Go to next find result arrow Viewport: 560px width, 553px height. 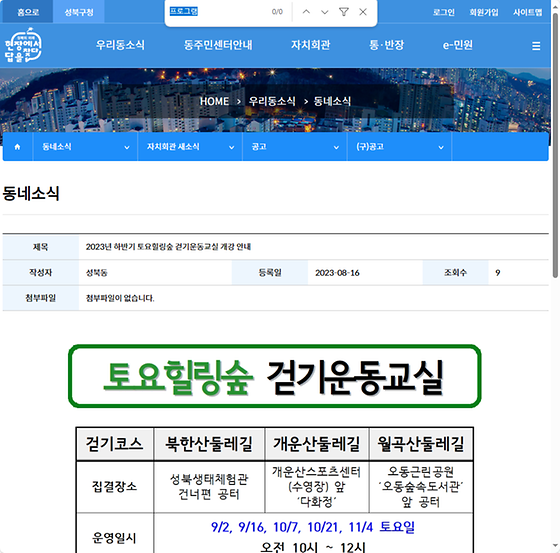(x=325, y=12)
